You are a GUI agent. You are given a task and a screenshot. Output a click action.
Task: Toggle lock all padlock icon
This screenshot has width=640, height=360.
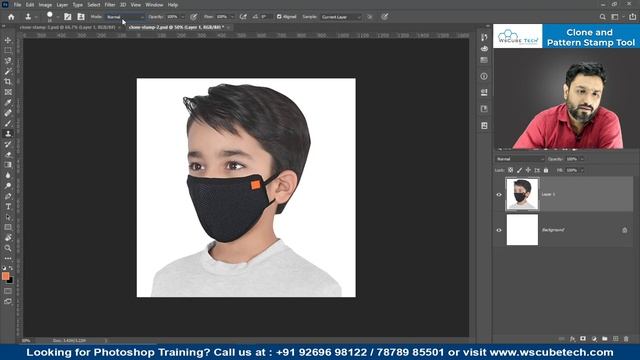546,170
